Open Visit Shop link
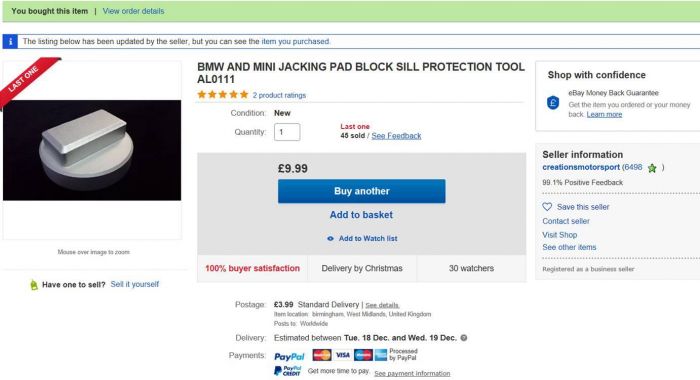This screenshot has width=700, height=380. pyautogui.click(x=560, y=234)
